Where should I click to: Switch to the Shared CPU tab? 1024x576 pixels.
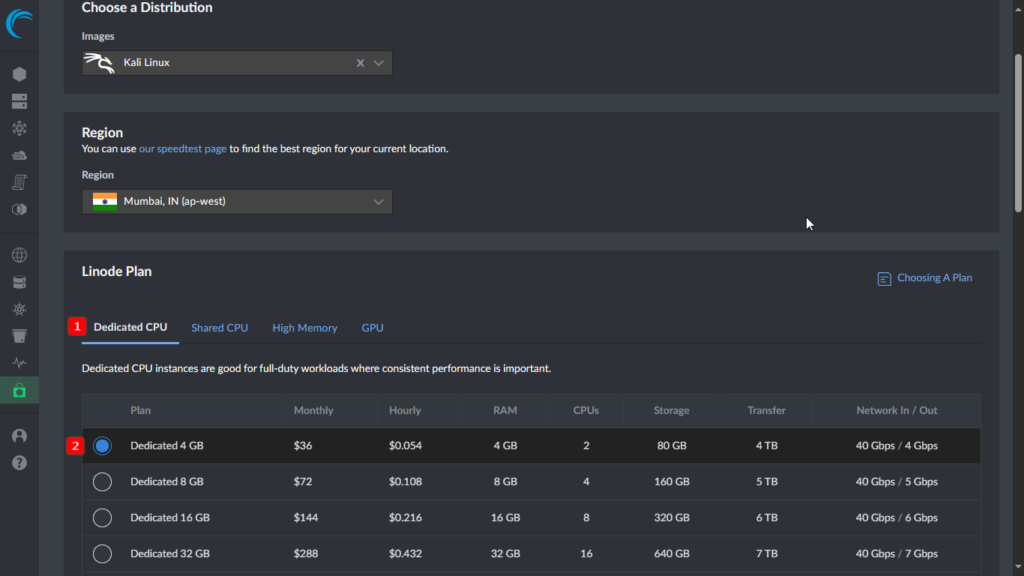coord(219,328)
